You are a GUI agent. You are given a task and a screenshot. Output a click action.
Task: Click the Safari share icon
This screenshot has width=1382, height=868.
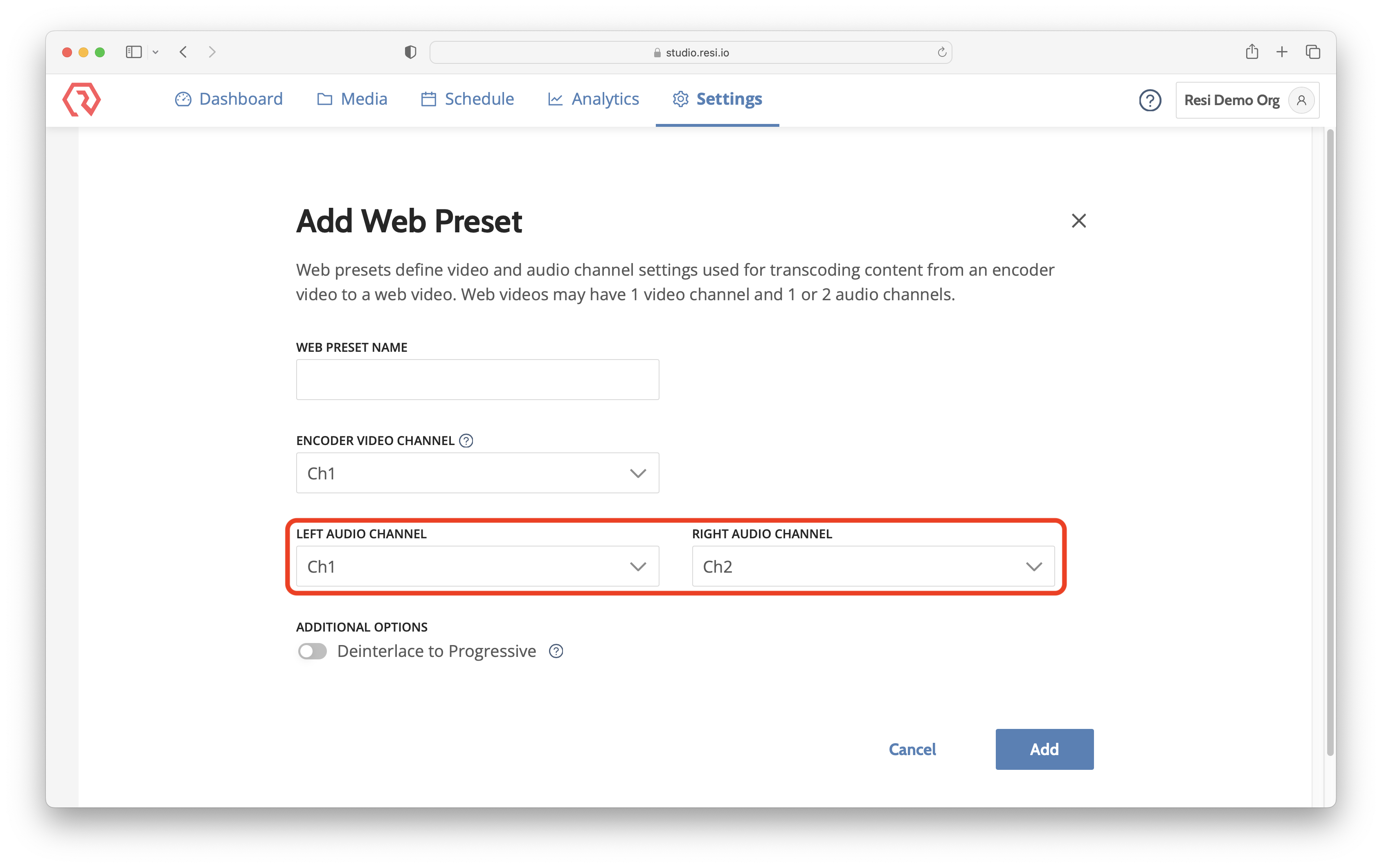click(1252, 52)
